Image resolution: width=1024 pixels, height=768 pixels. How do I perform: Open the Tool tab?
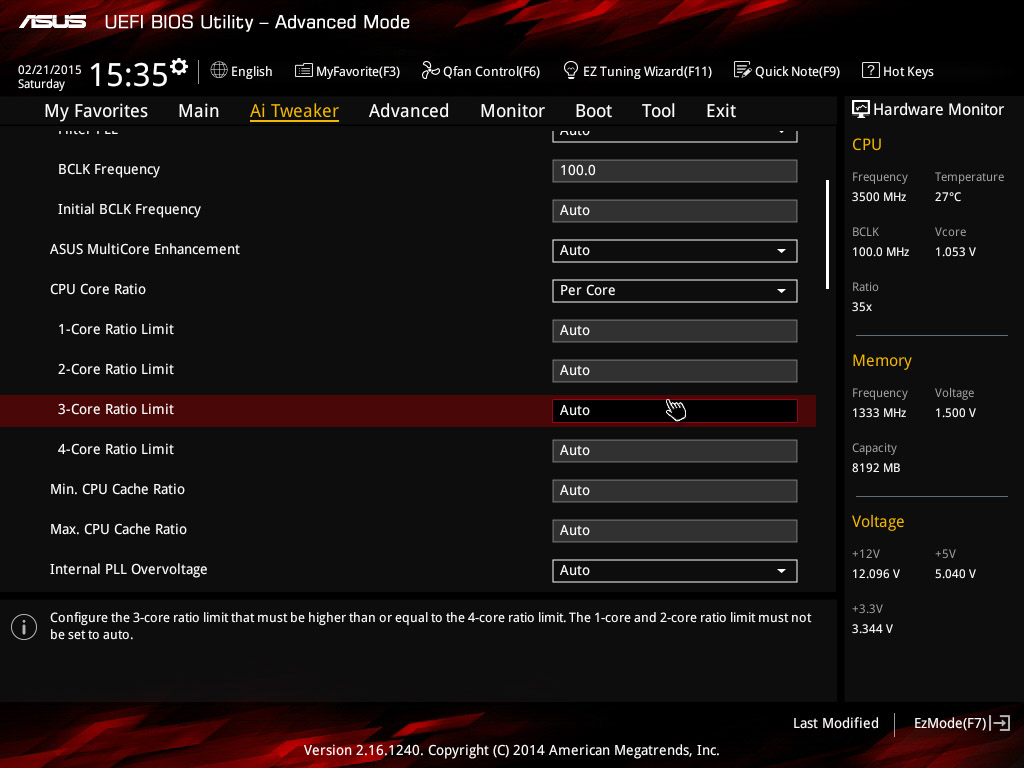tap(658, 111)
